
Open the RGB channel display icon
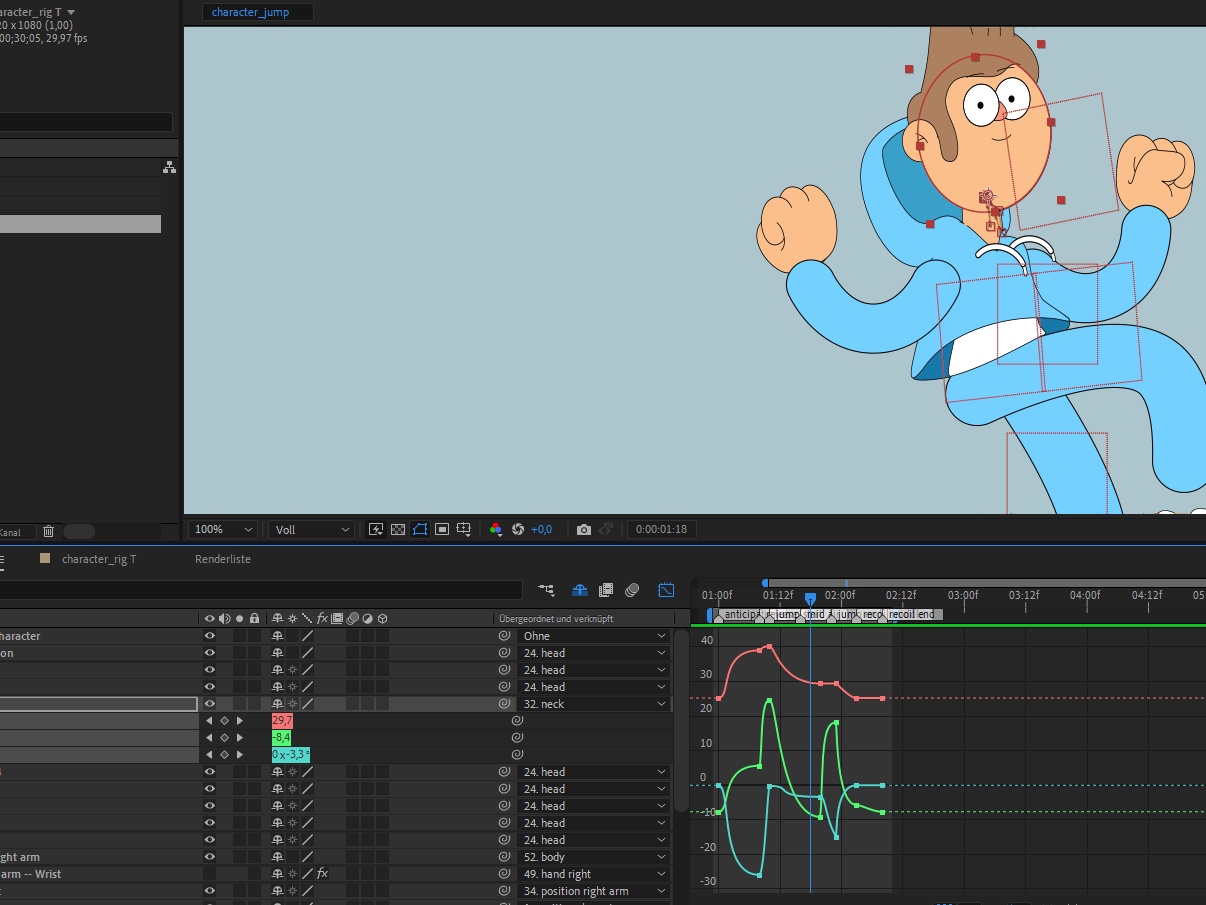click(496, 529)
